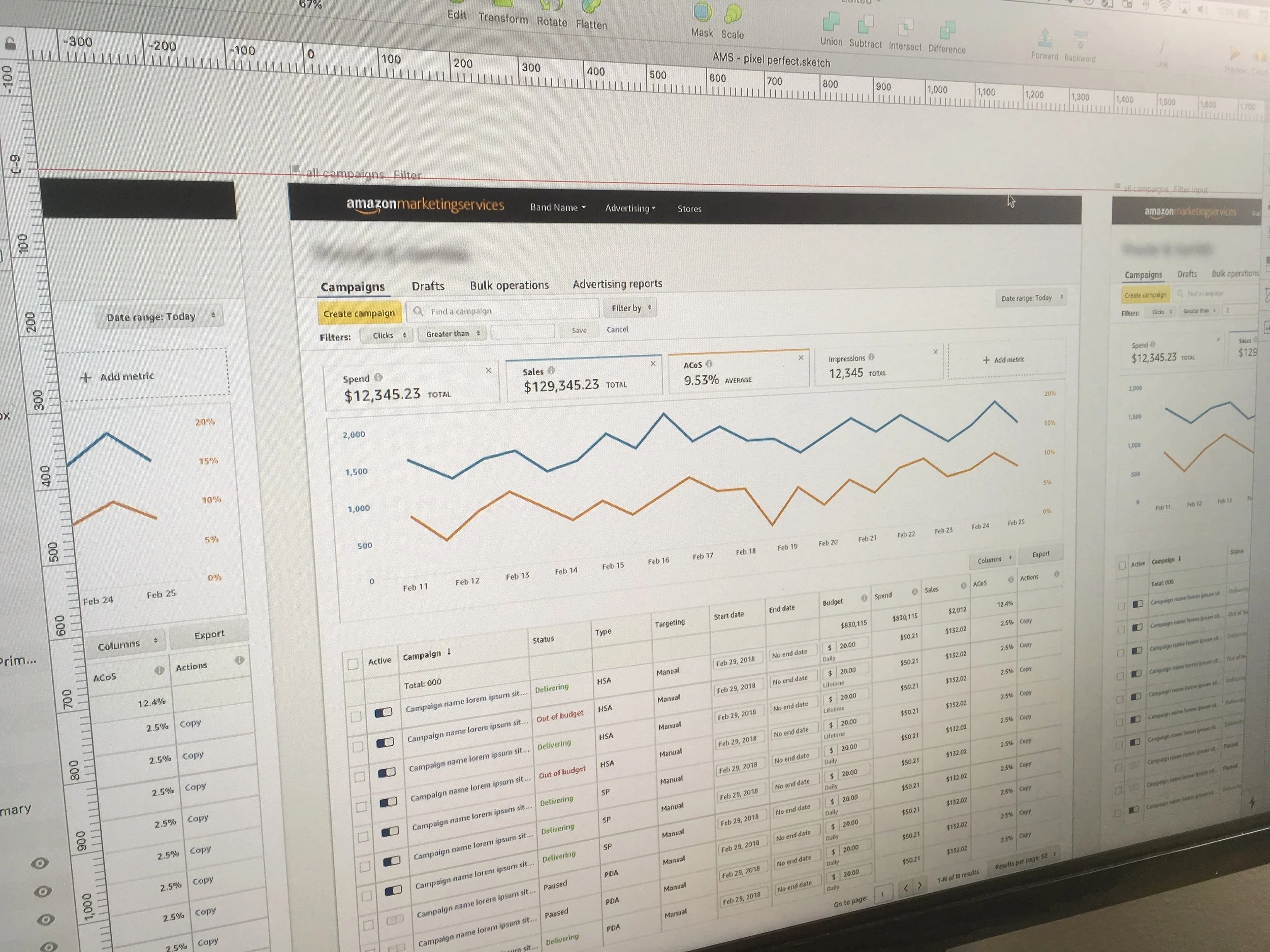
Task: Click the Difference boolean operation icon
Action: [947, 29]
